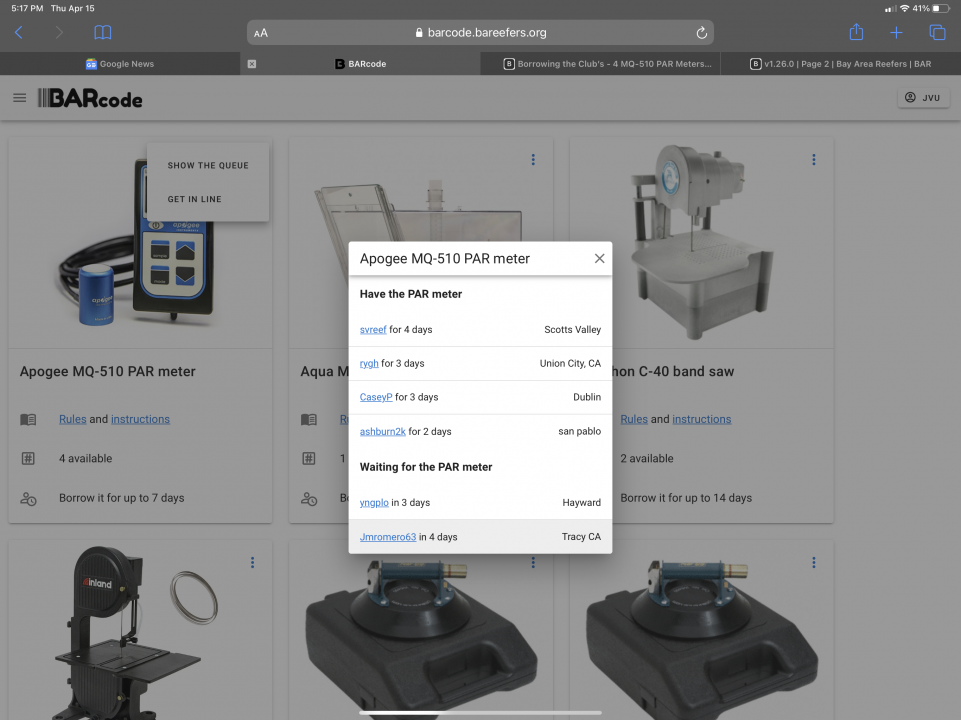Choose Get In Line menu option
This screenshot has width=961, height=720.
click(x=195, y=199)
